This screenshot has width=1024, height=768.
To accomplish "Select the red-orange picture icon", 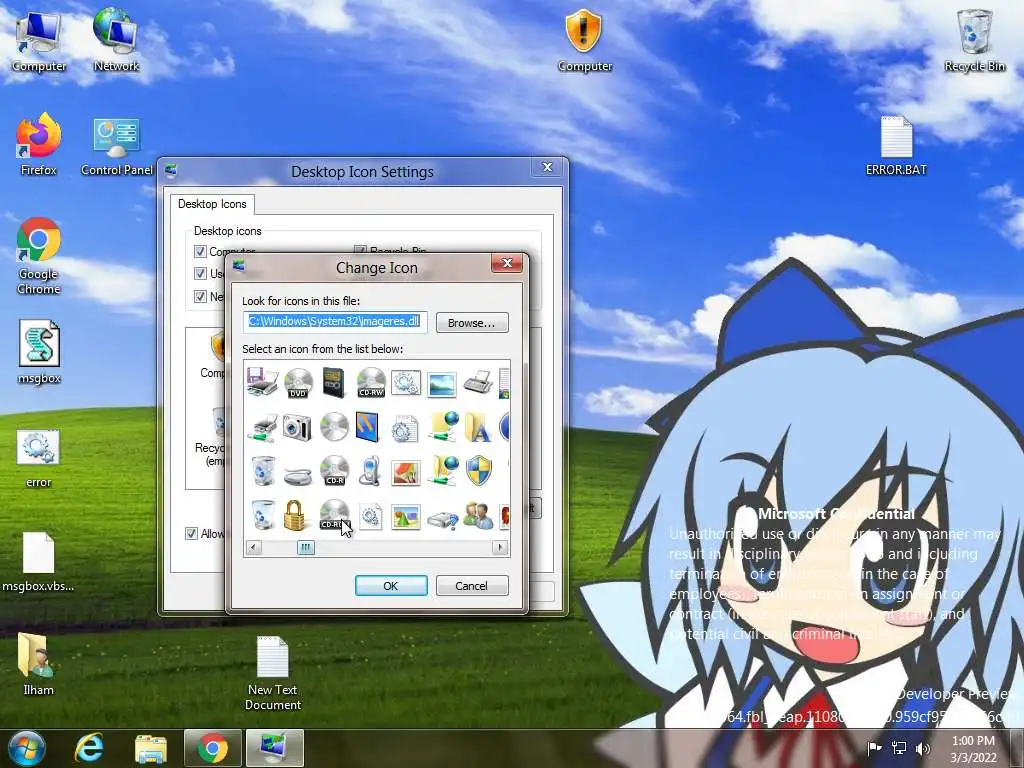I will click(x=405, y=473).
